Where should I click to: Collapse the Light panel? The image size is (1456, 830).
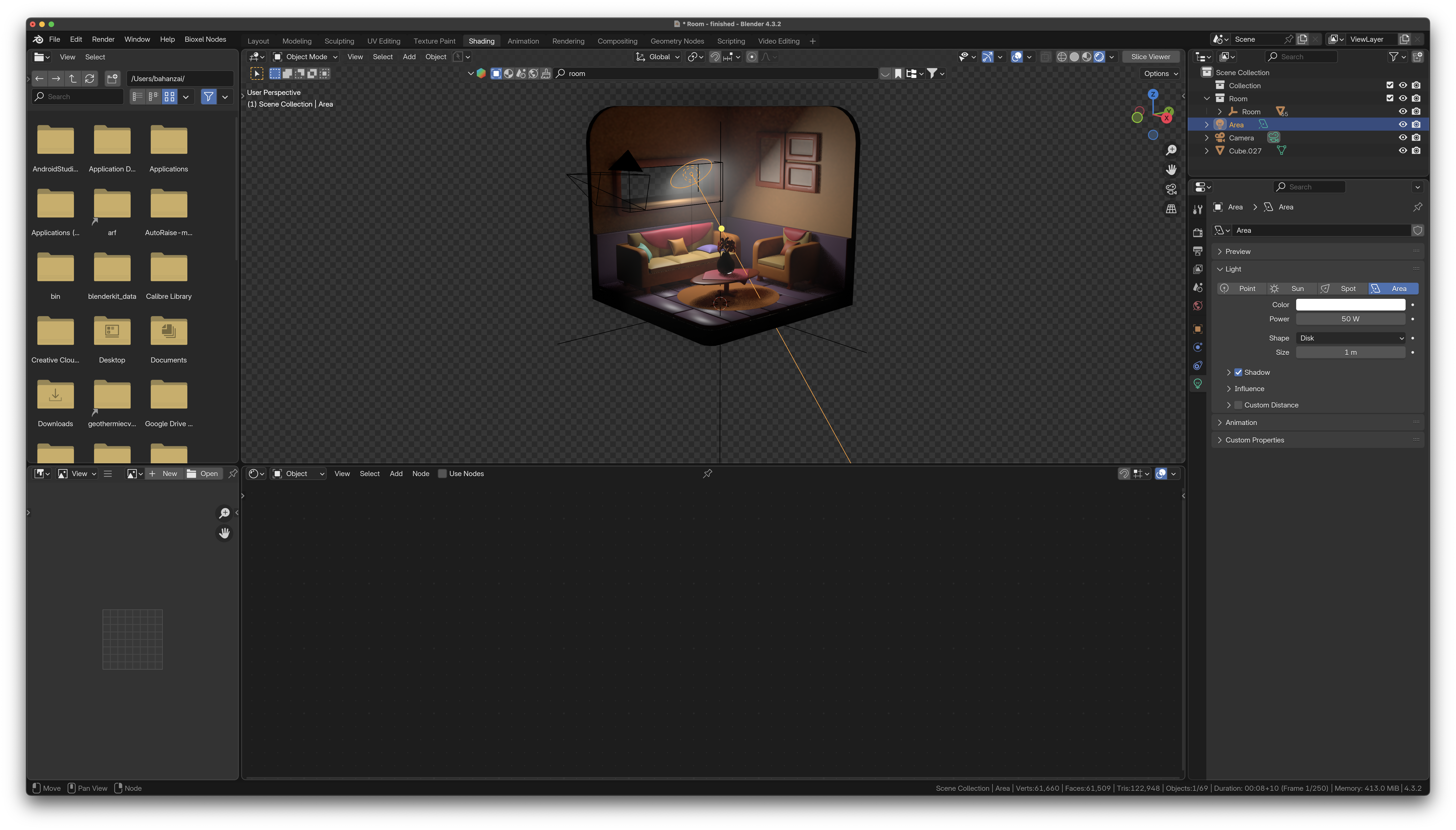pos(1233,269)
